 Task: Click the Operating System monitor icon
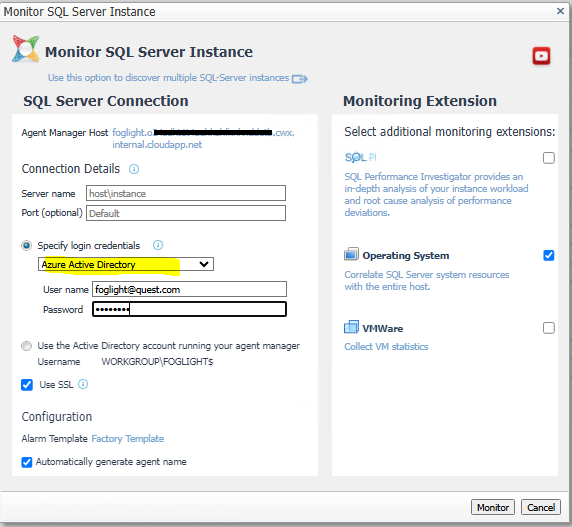click(351, 254)
